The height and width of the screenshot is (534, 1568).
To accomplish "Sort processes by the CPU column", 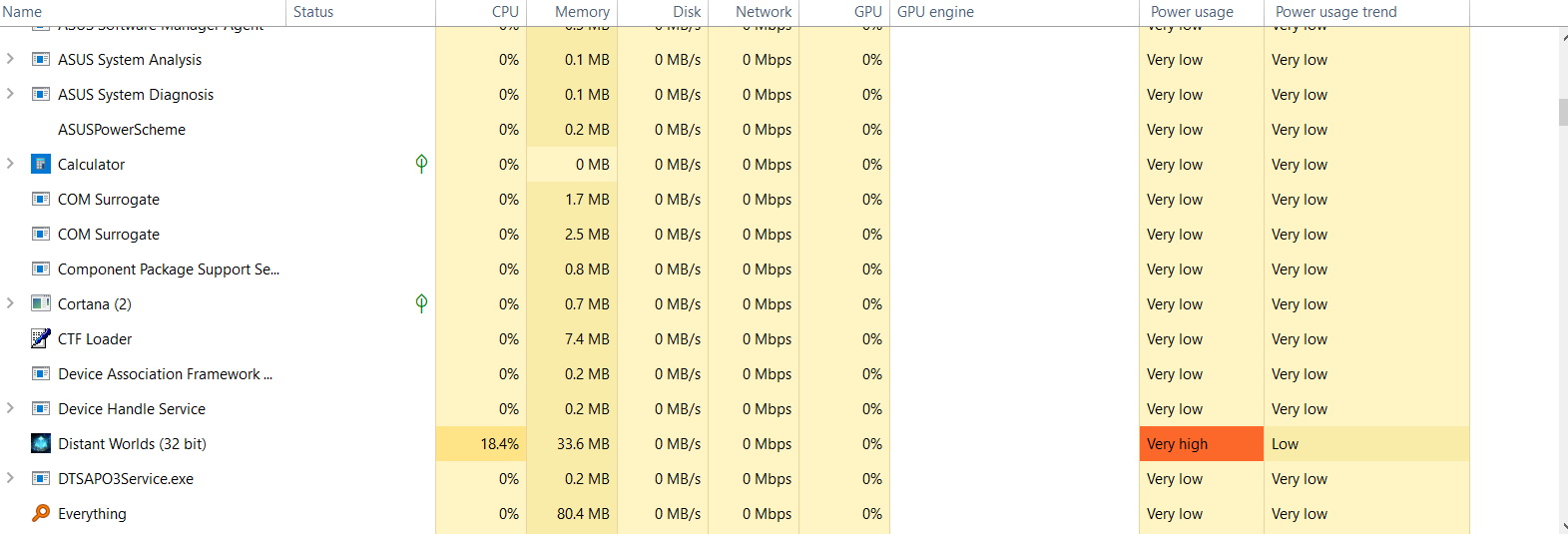I will pyautogui.click(x=505, y=12).
